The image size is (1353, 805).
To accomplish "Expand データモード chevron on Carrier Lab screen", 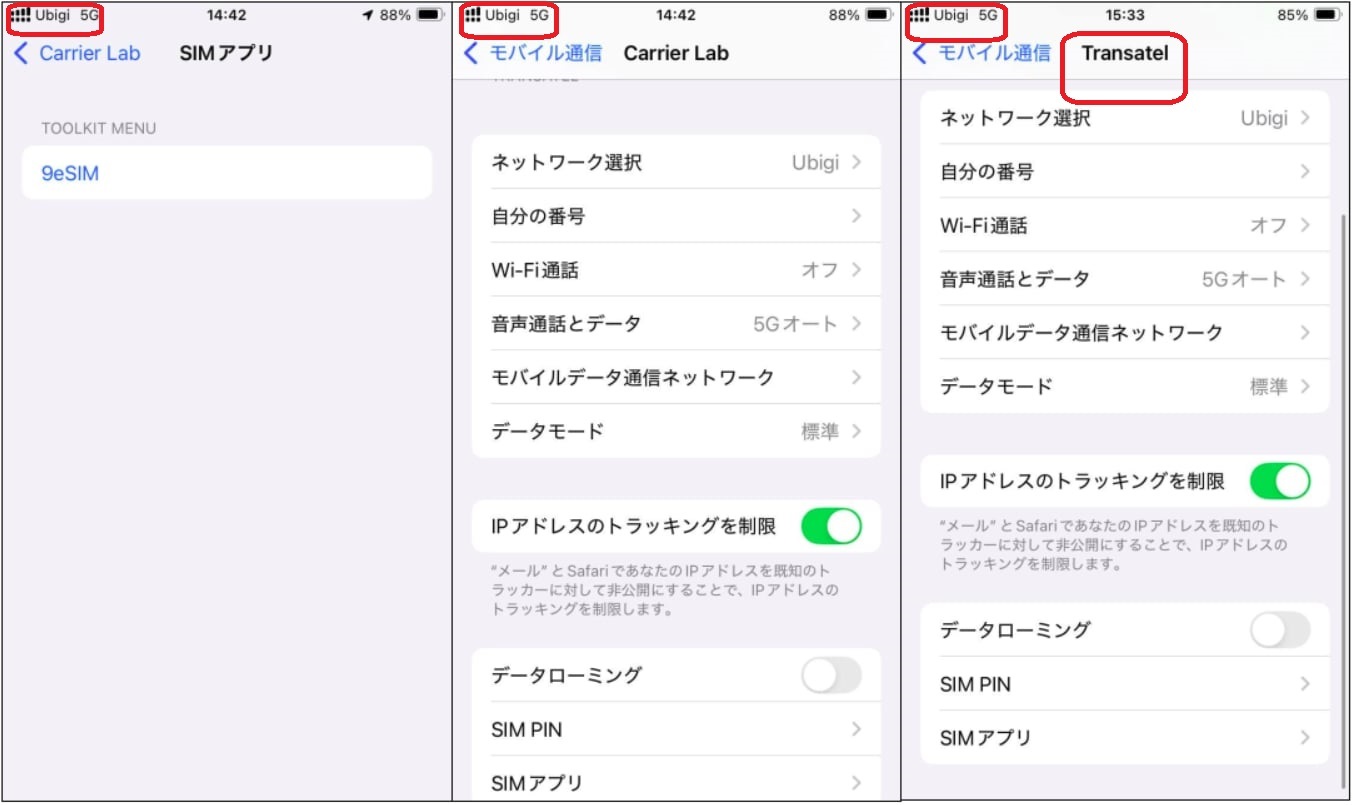I will click(856, 431).
